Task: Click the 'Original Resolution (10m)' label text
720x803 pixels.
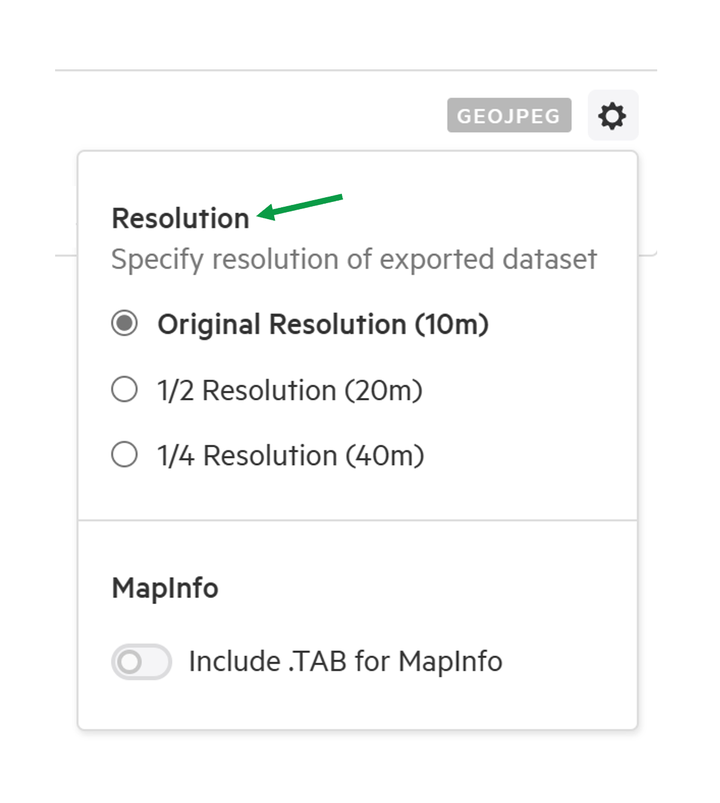Action: [323, 325]
